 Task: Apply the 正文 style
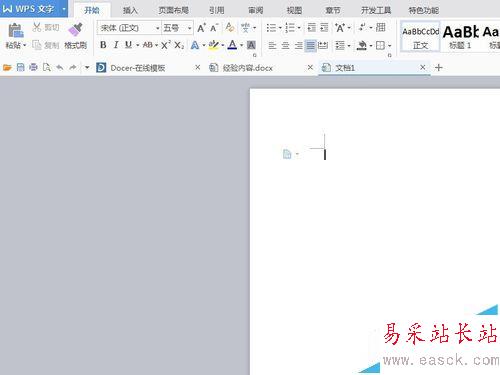pyautogui.click(x=420, y=37)
